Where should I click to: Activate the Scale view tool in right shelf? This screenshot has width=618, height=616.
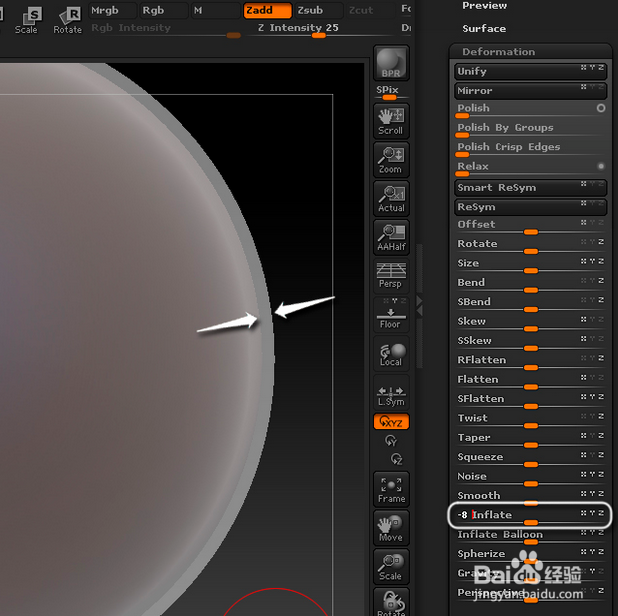(391, 566)
